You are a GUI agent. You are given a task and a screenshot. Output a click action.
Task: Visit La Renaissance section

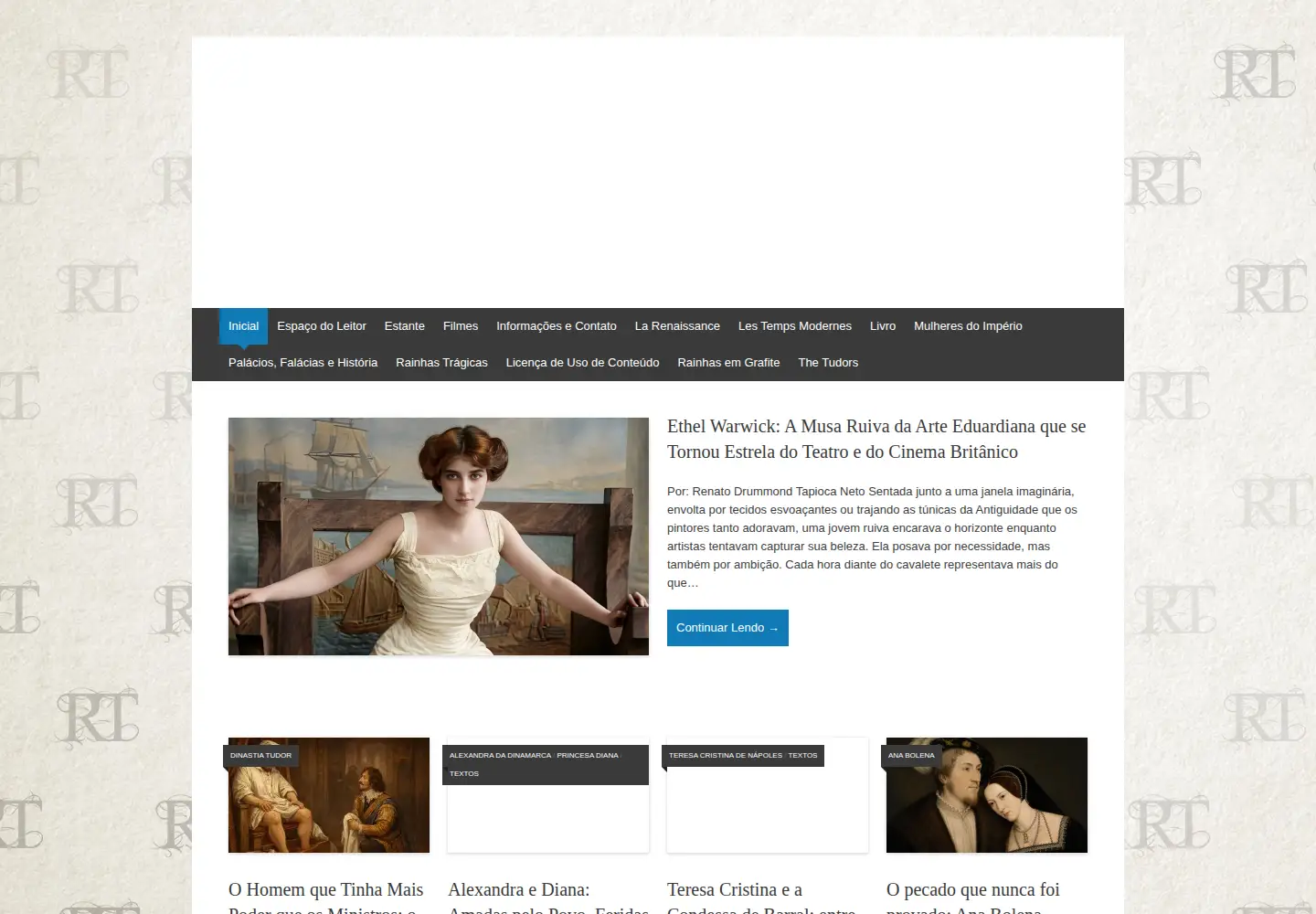pyautogui.click(x=677, y=326)
